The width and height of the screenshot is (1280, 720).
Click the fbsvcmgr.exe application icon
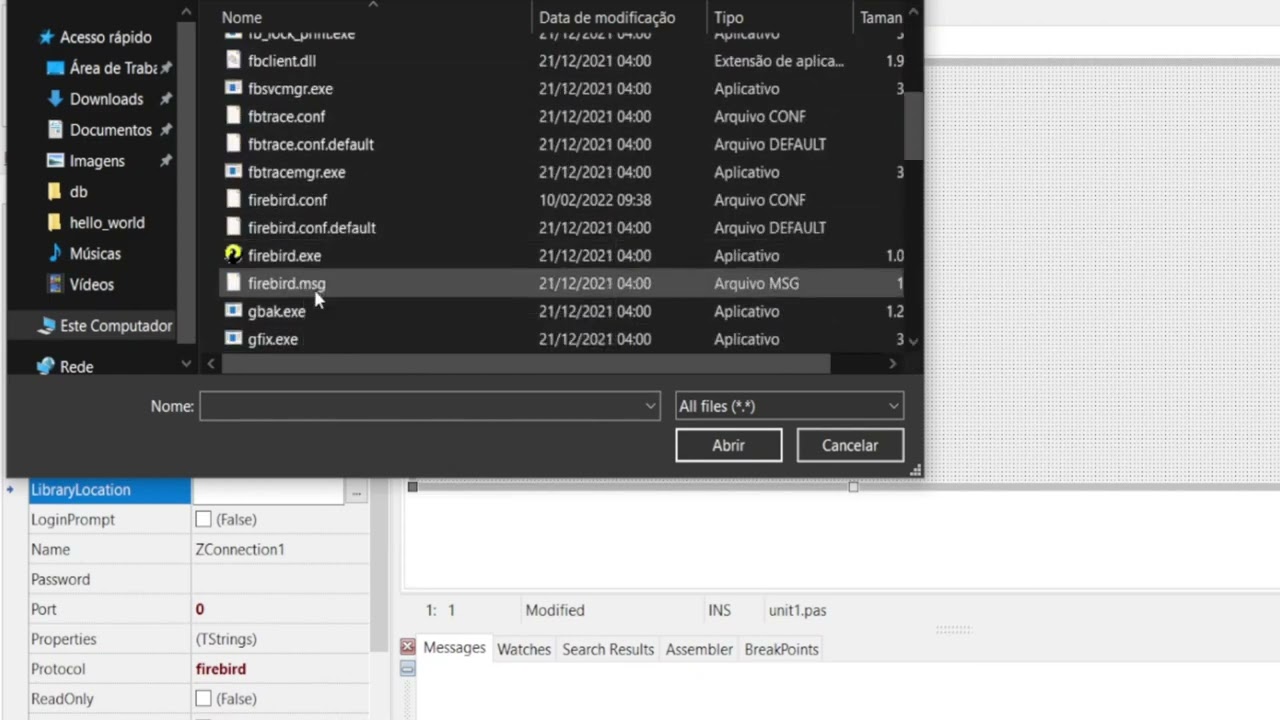click(233, 89)
